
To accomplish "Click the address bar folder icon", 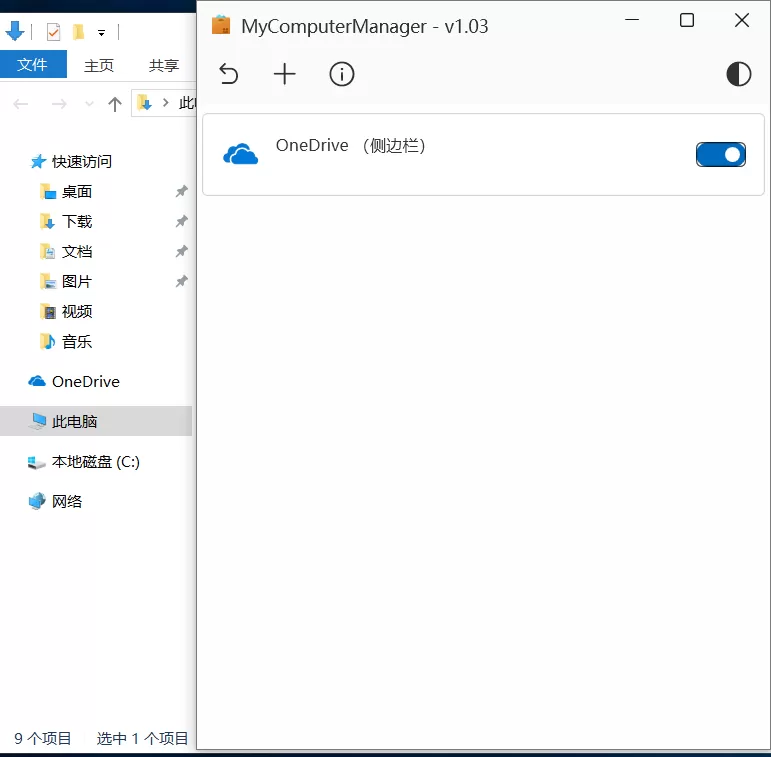I will [x=145, y=103].
